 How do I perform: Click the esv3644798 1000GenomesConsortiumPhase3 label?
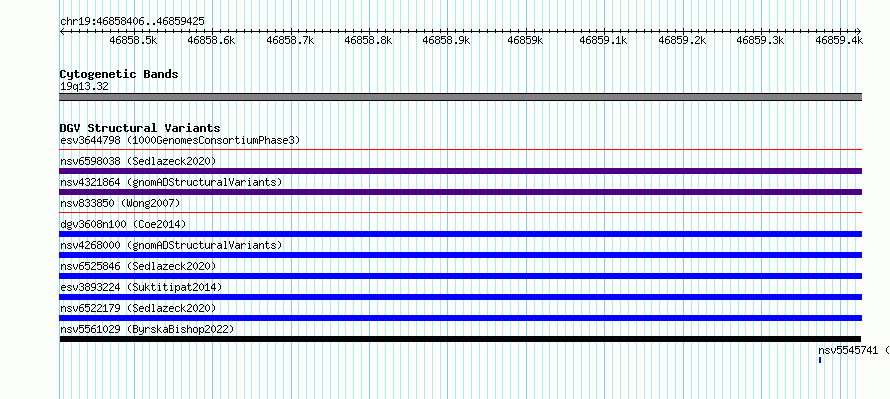180,140
